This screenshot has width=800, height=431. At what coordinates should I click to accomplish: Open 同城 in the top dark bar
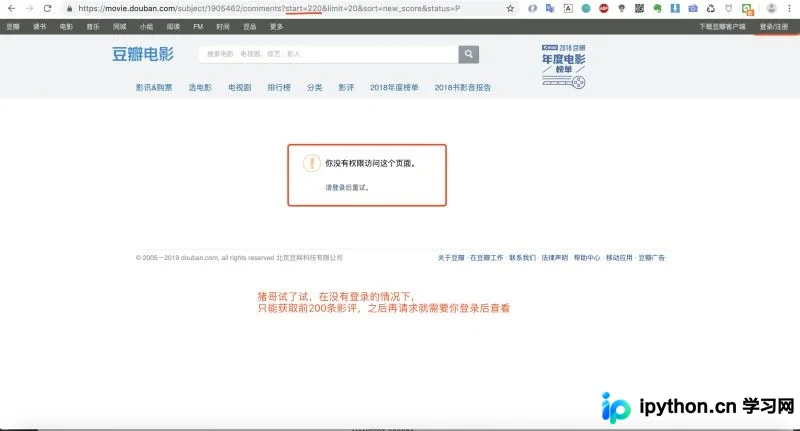coord(119,27)
